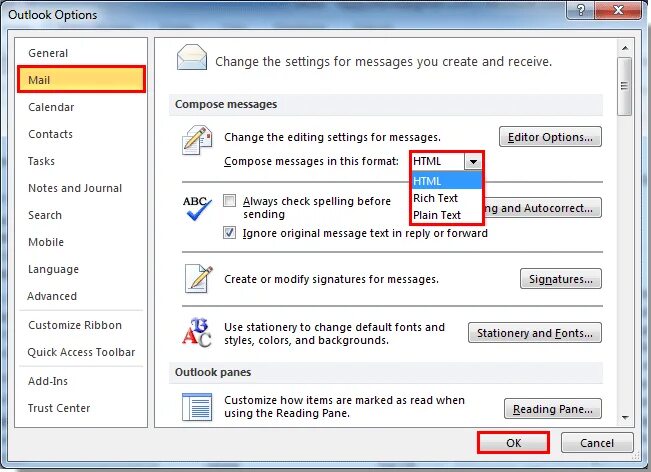Image resolution: width=651 pixels, height=472 pixels.
Task: Click the Reading Pane layout icon
Action: point(197,407)
